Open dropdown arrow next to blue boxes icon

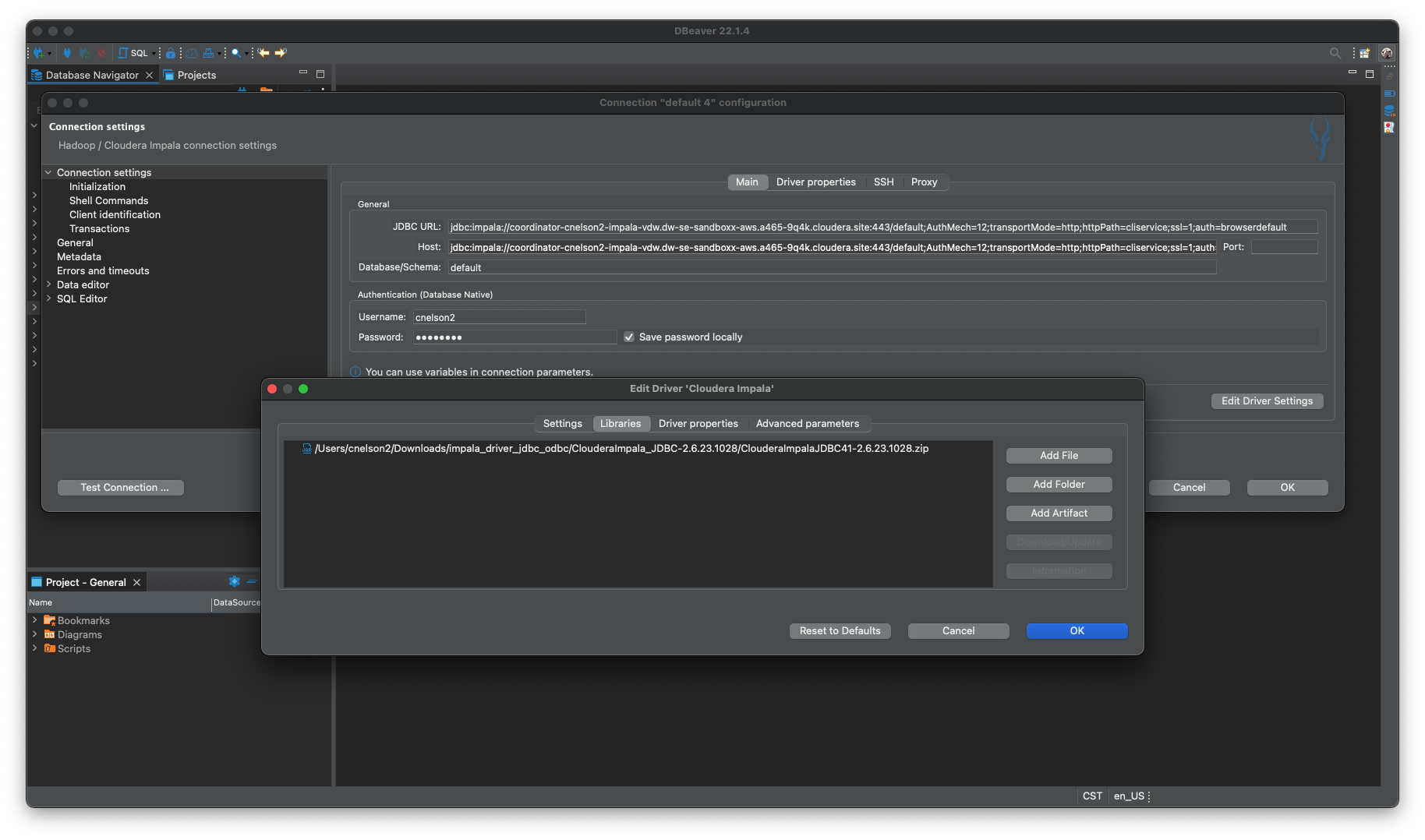219,53
